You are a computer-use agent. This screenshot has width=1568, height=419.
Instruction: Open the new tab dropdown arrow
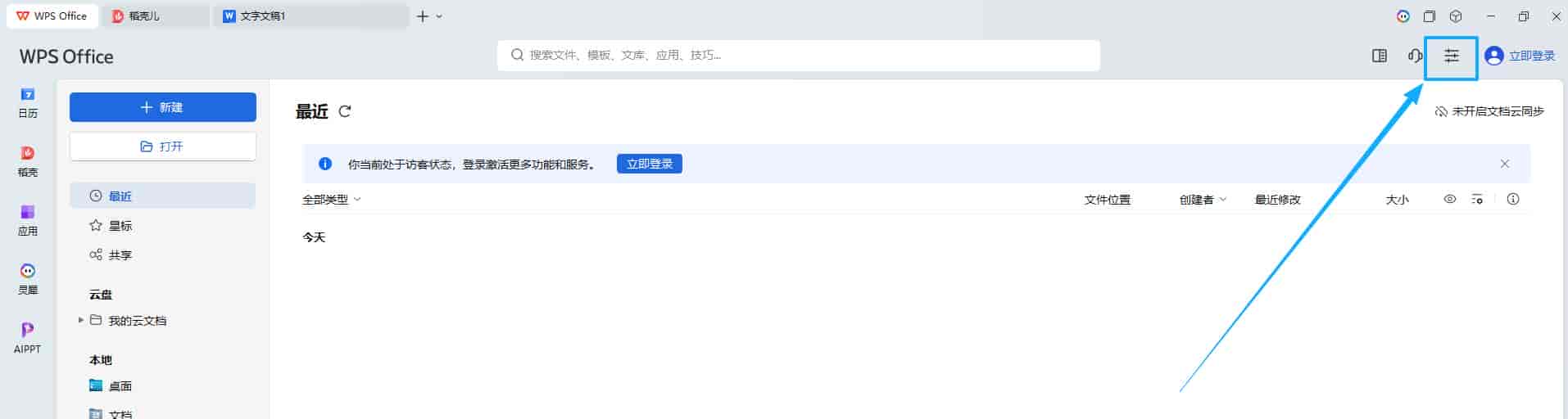tap(439, 16)
